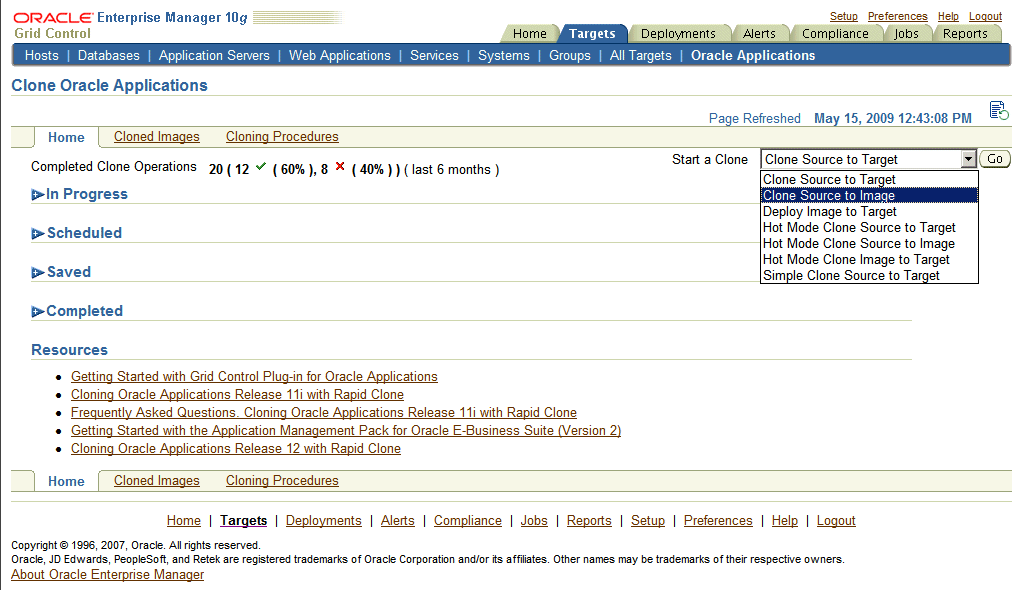The image size is (1020, 590).
Task: Expand the In Progress section
Action: 38,194
